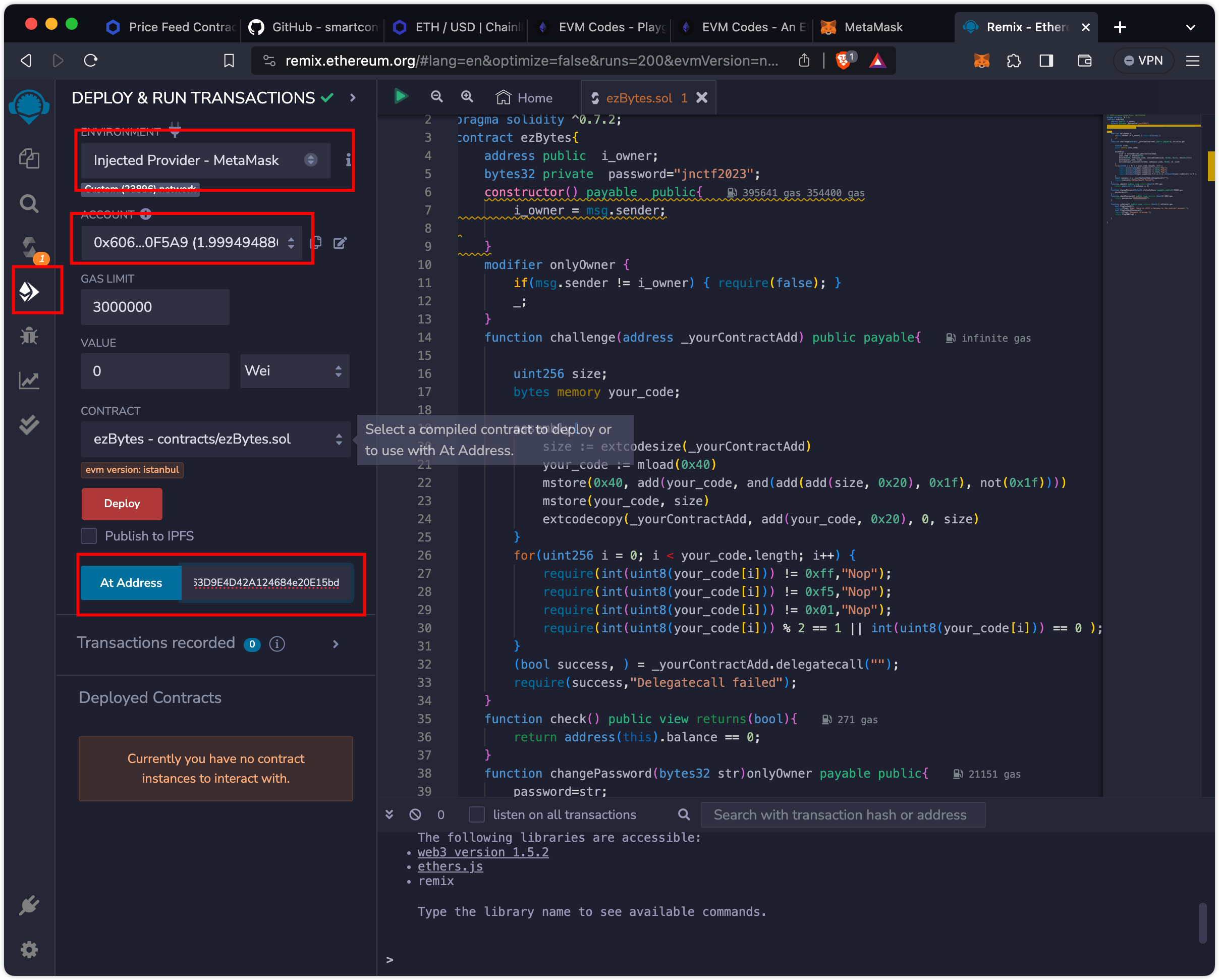Open the Environment provider dropdown
Screen dimensions: 1219x980
tap(205, 160)
